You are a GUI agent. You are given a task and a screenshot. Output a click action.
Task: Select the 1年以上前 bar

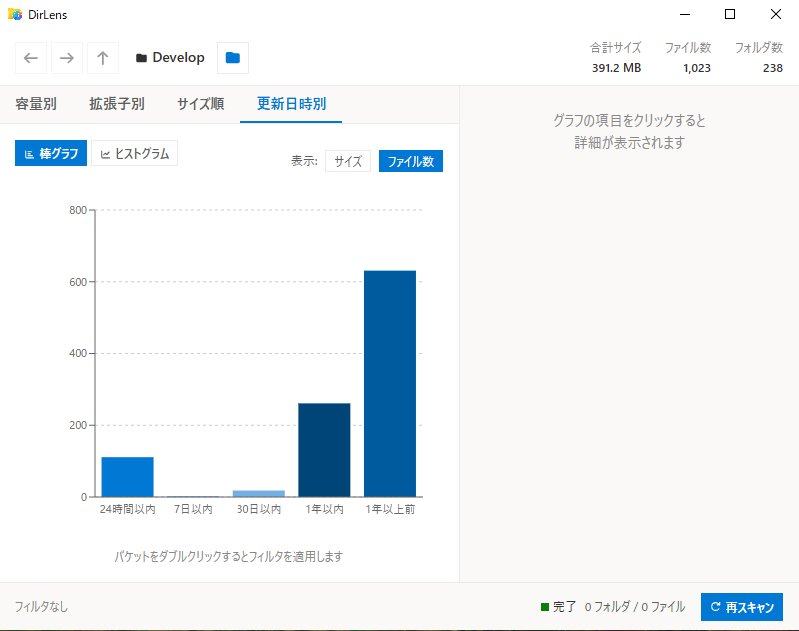[390, 384]
